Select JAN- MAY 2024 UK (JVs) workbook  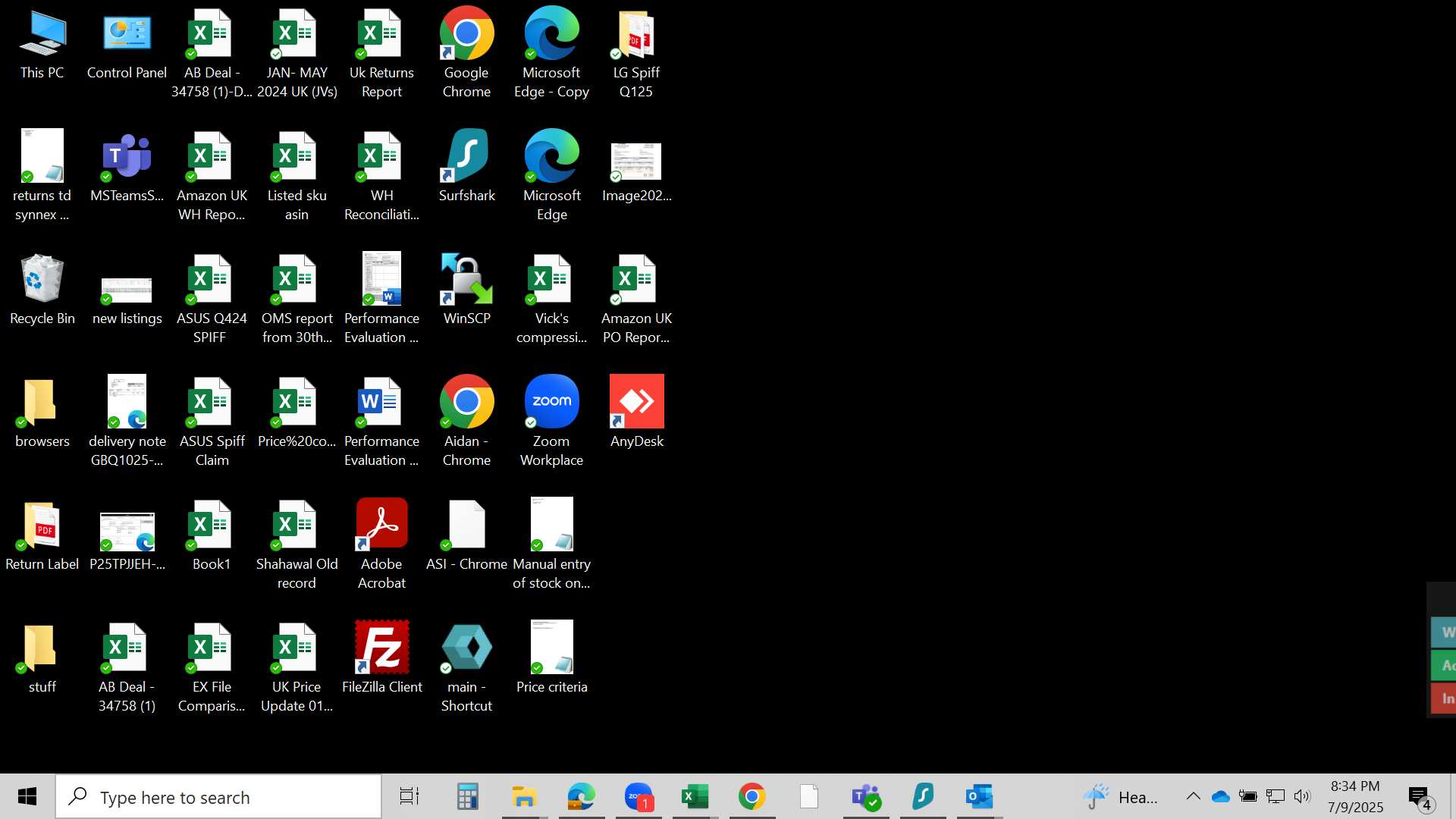[x=297, y=55]
